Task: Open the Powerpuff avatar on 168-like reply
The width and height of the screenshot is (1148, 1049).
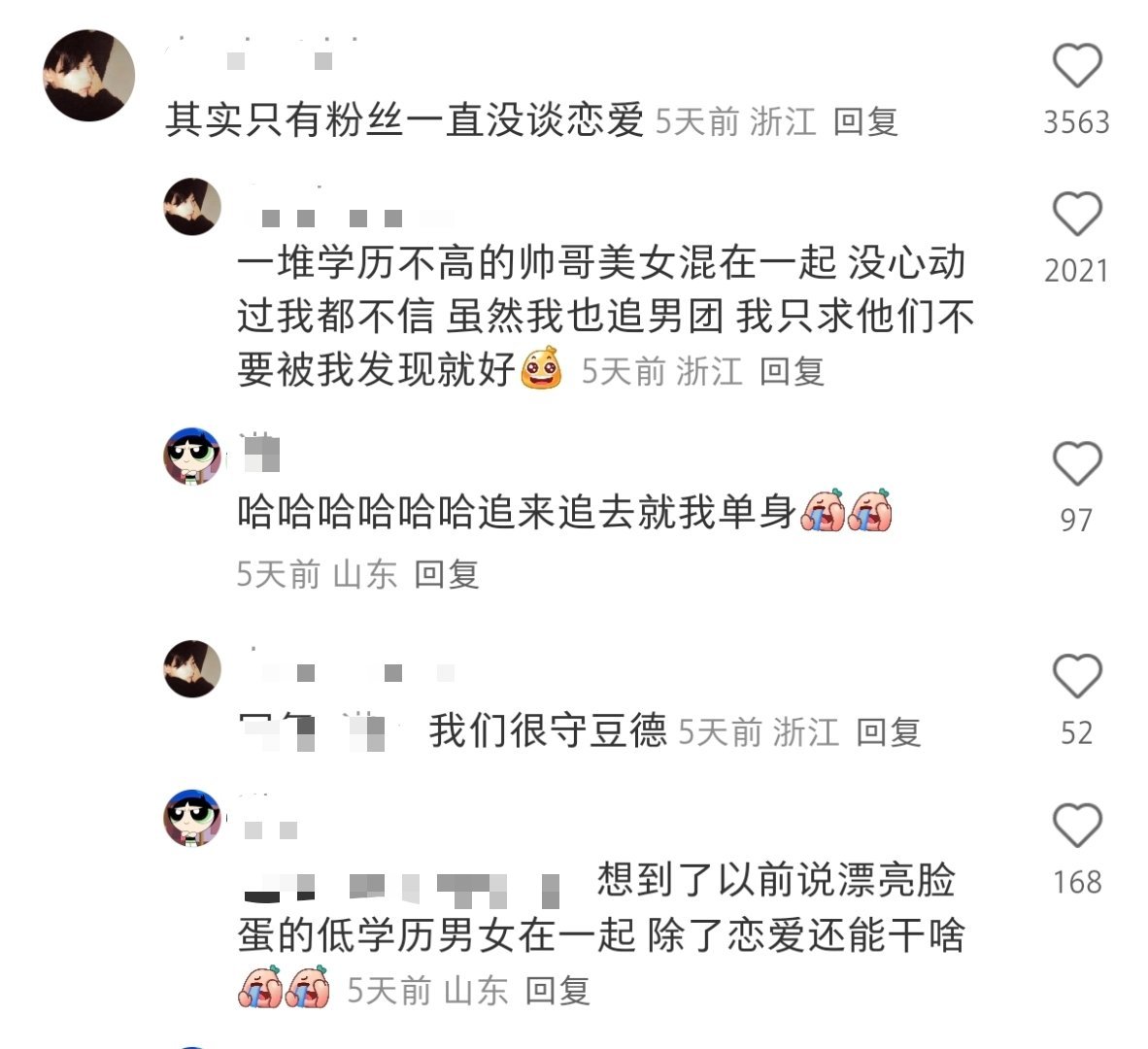Action: click(192, 818)
